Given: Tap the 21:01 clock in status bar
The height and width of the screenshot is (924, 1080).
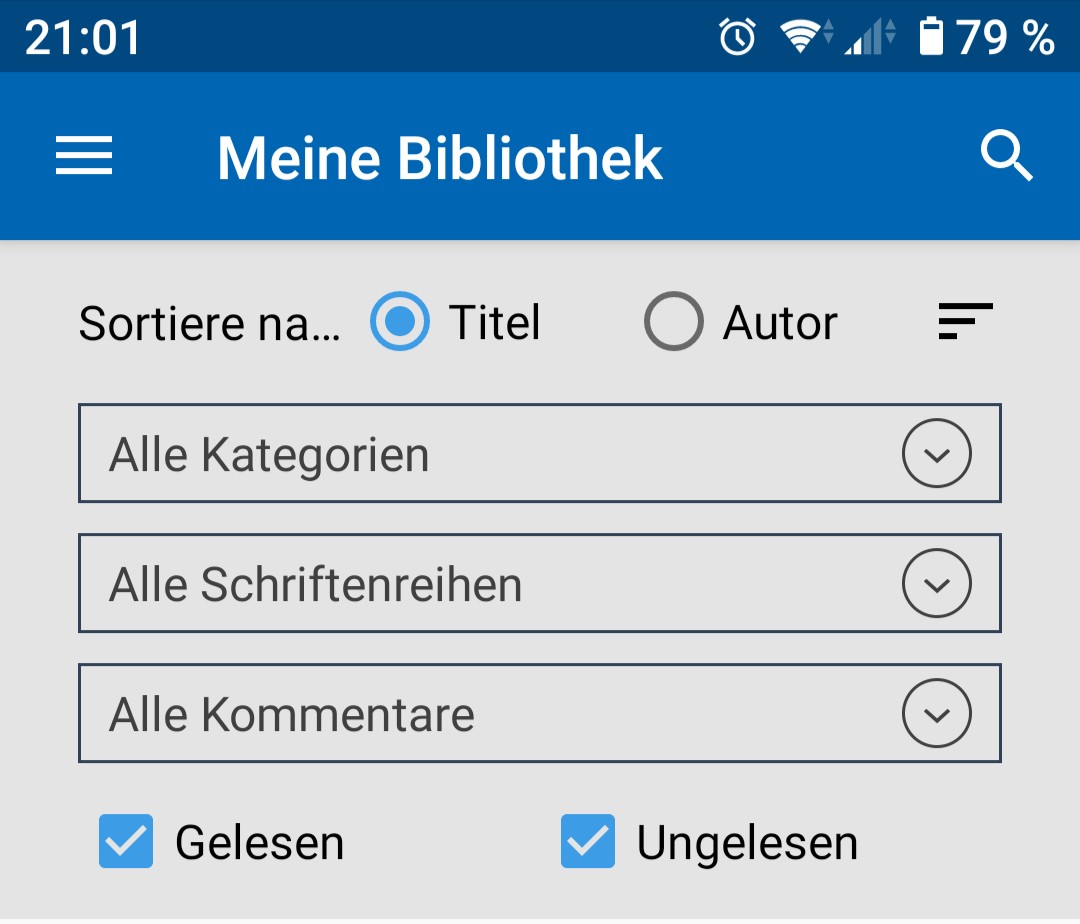Looking at the screenshot, I should 83,38.
